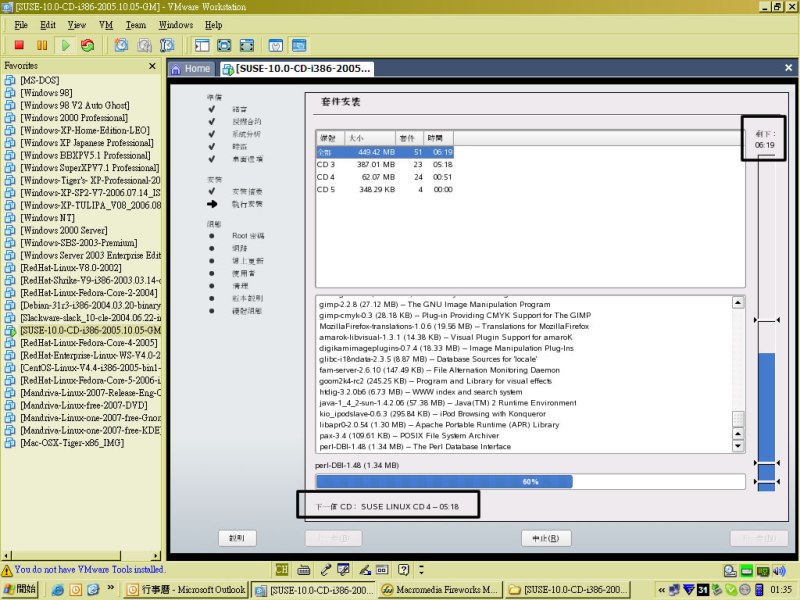Toggle the Favorites sidebar toolbar icon
The width and height of the screenshot is (800, 600).
pos(202,45)
